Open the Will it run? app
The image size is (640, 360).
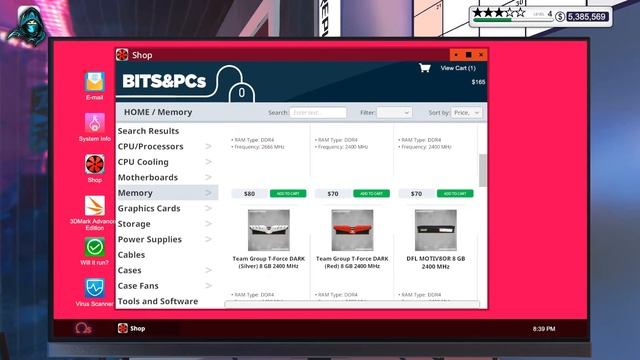pos(94,247)
